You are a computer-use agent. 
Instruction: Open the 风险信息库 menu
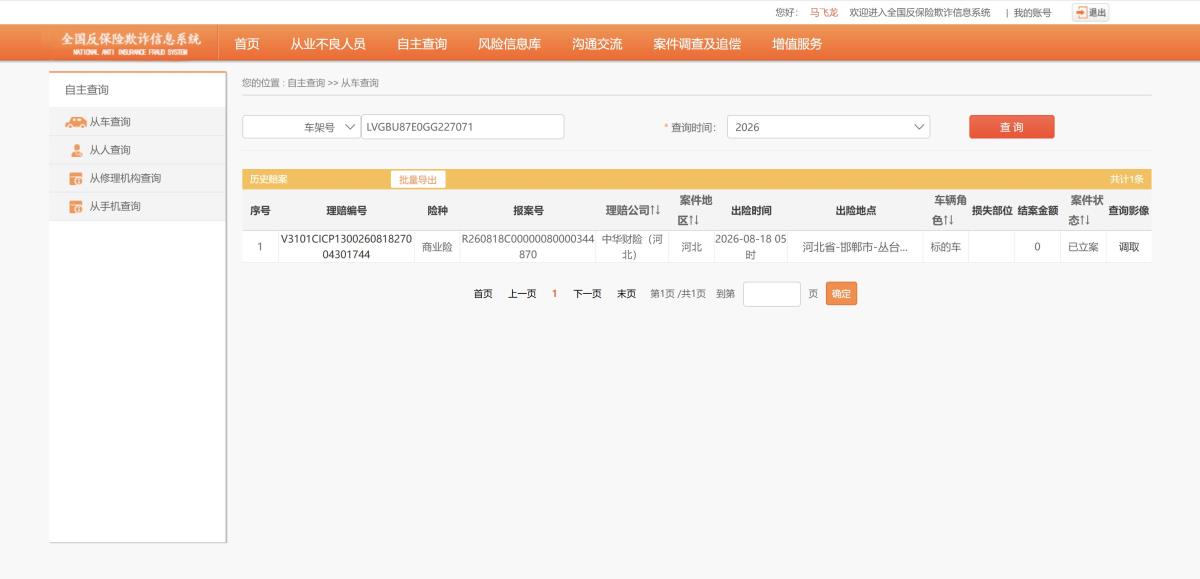coord(509,44)
